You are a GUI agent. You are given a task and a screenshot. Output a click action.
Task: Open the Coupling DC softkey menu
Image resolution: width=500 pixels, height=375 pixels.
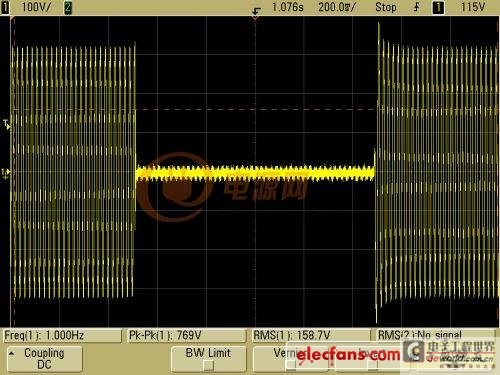pos(45,359)
